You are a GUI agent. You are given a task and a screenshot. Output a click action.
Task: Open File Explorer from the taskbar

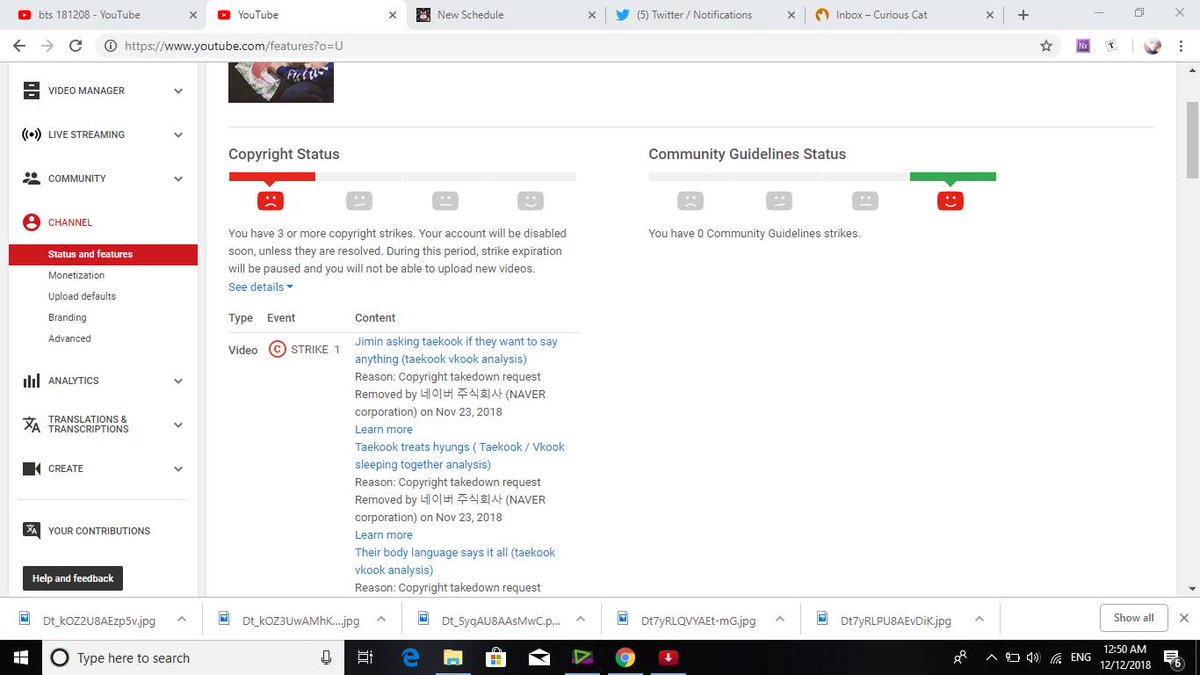coord(453,657)
